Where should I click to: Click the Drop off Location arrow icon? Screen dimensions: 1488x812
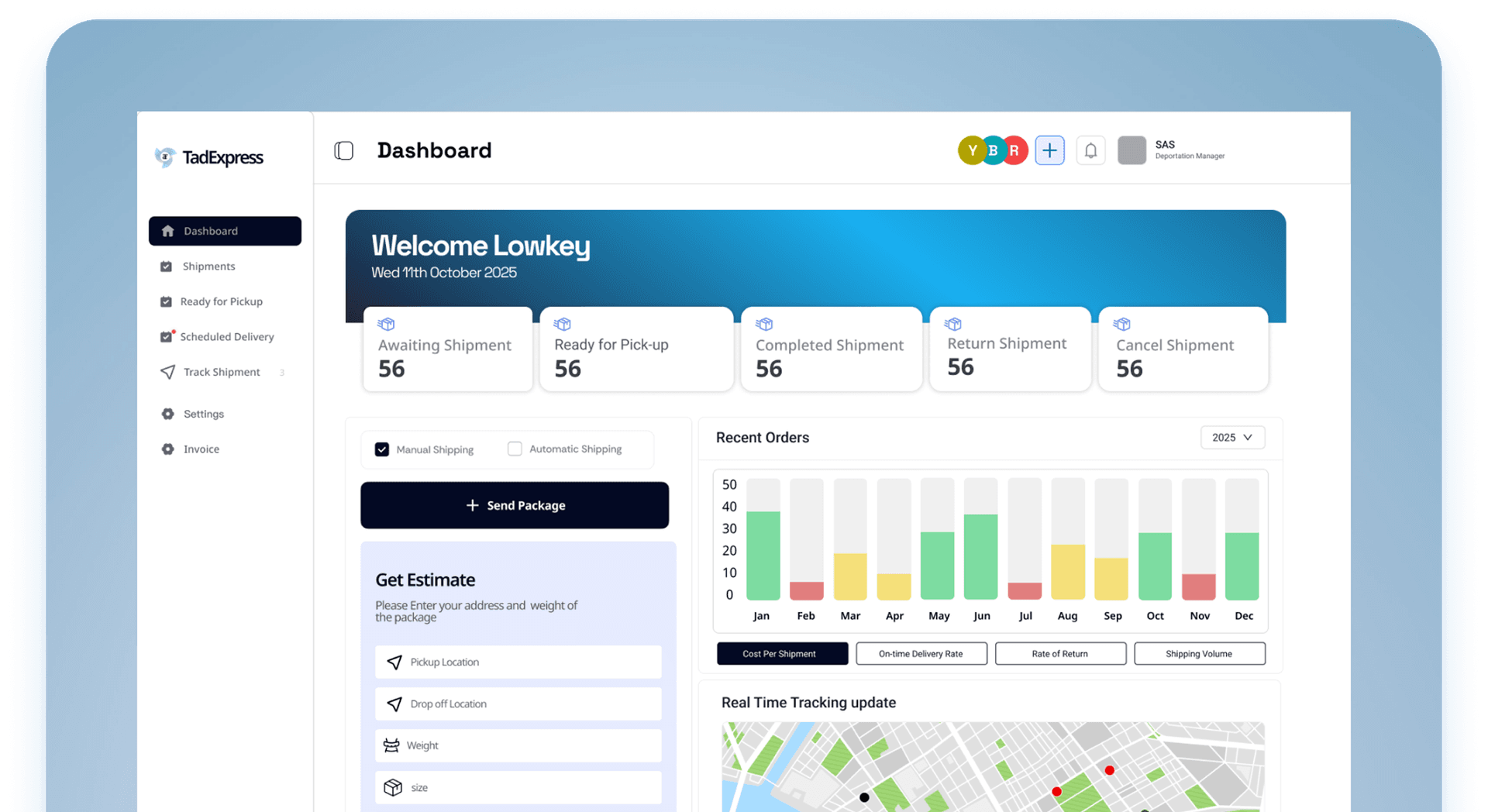(x=394, y=704)
